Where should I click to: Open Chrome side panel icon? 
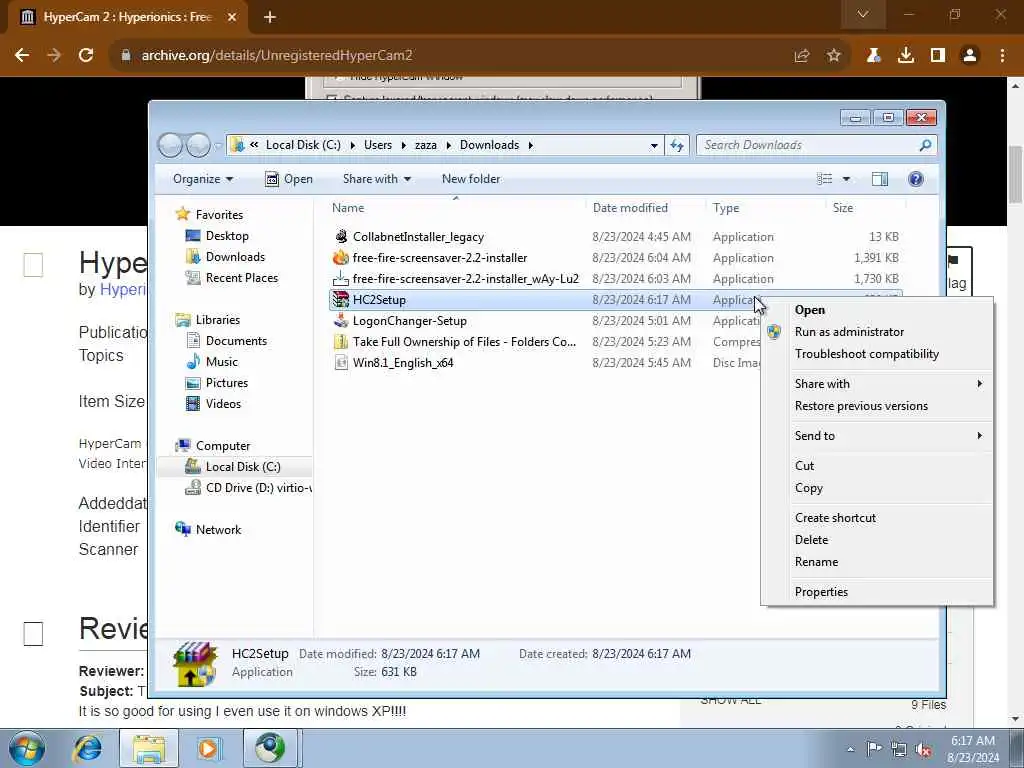coord(938,56)
